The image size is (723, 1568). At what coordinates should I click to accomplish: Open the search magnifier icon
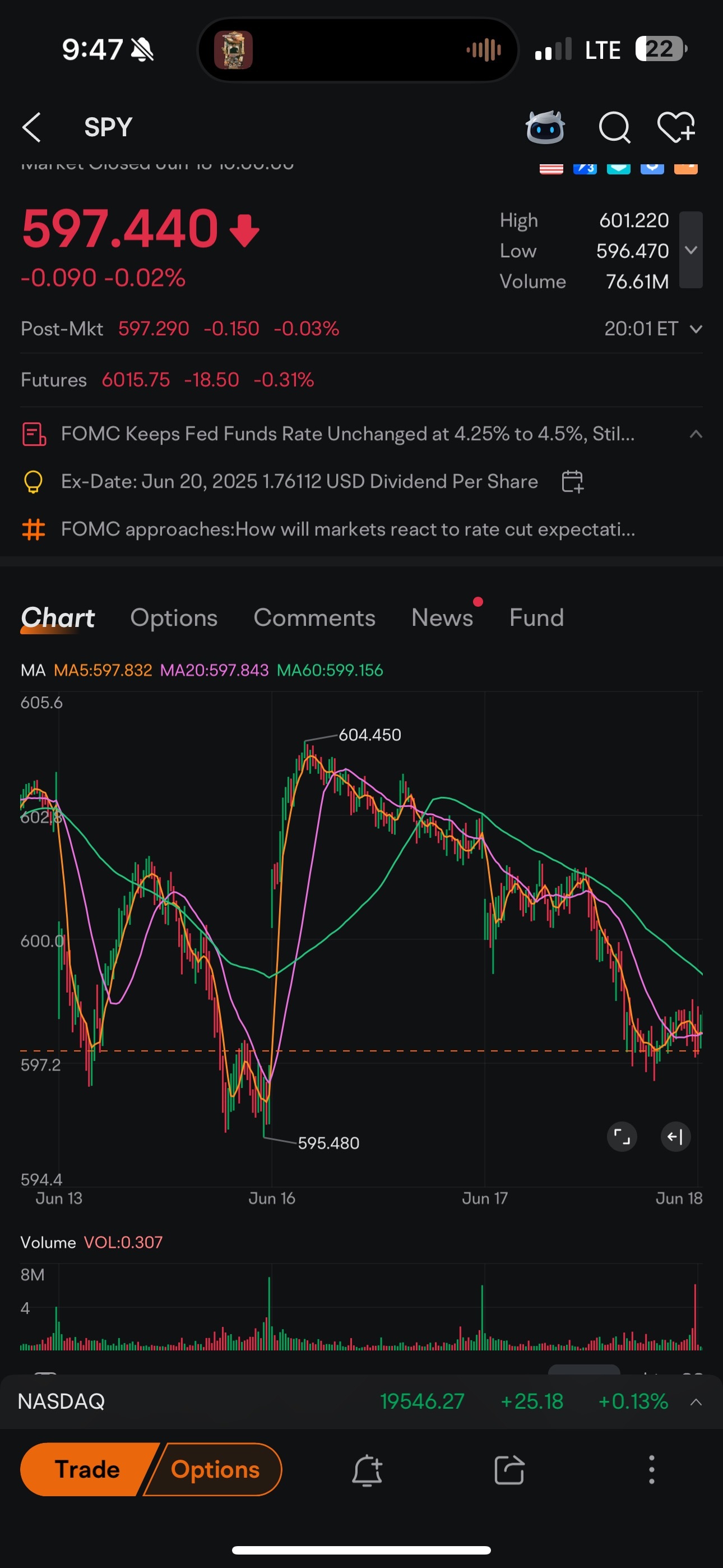[614, 127]
